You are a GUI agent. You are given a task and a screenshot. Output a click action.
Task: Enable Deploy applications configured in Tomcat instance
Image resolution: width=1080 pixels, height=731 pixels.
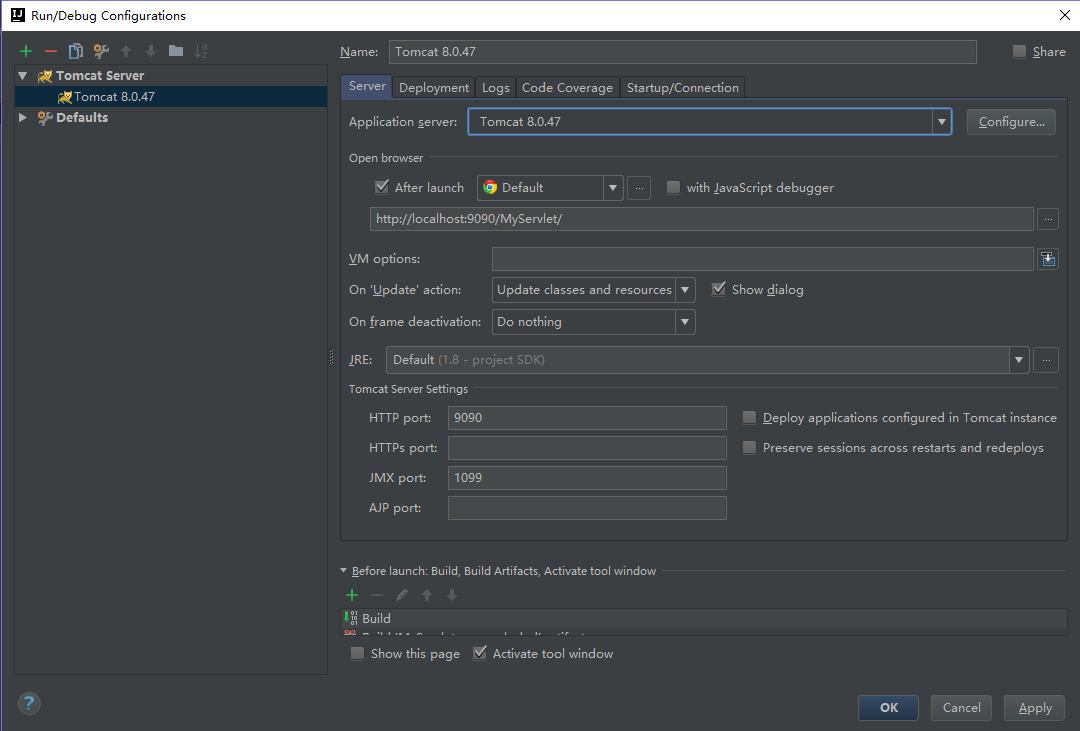[x=749, y=418]
